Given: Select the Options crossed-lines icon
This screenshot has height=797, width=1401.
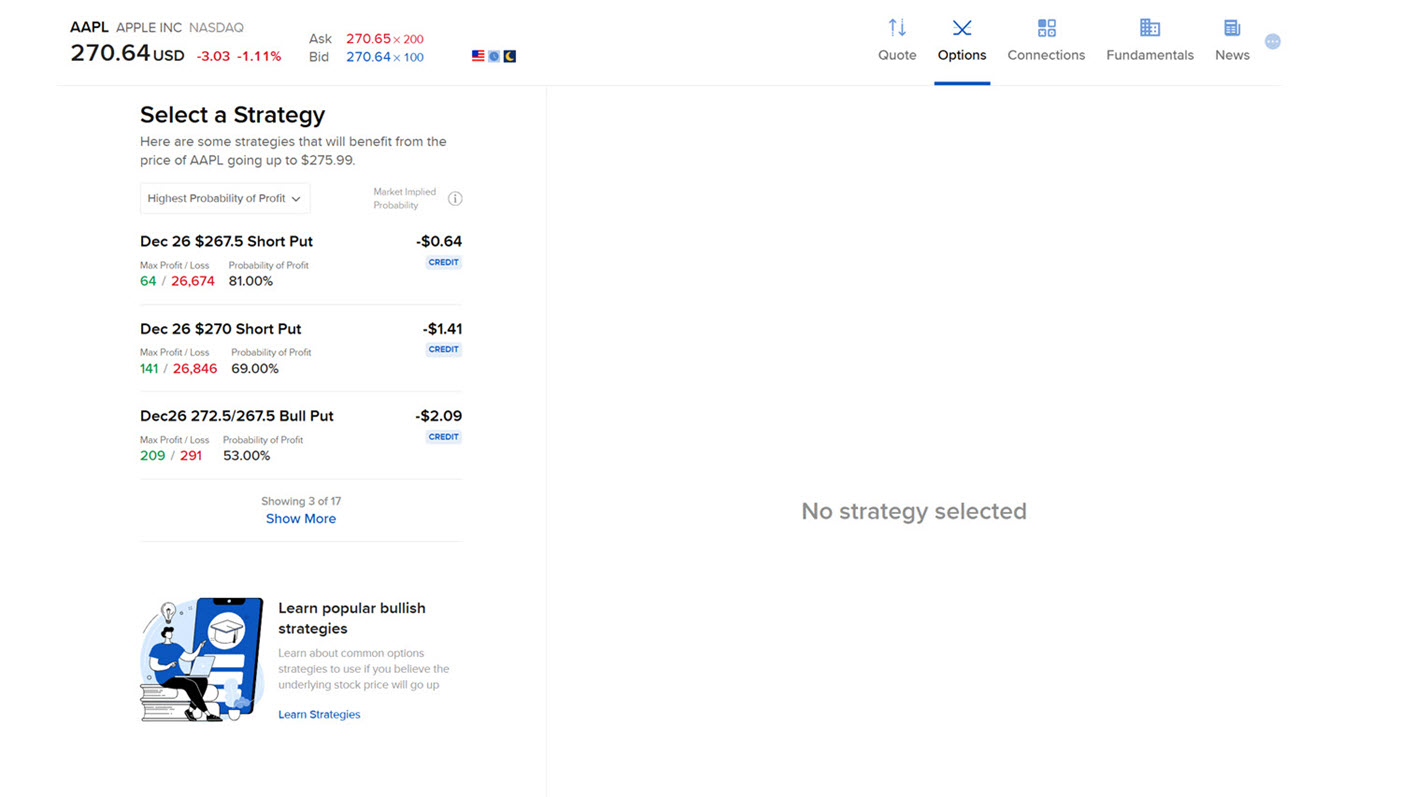Looking at the screenshot, I should [x=961, y=27].
